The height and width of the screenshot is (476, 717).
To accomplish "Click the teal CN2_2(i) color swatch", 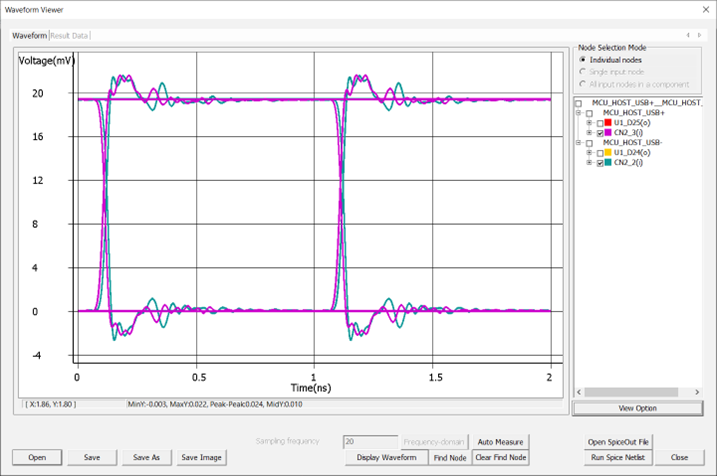I will 609,163.
